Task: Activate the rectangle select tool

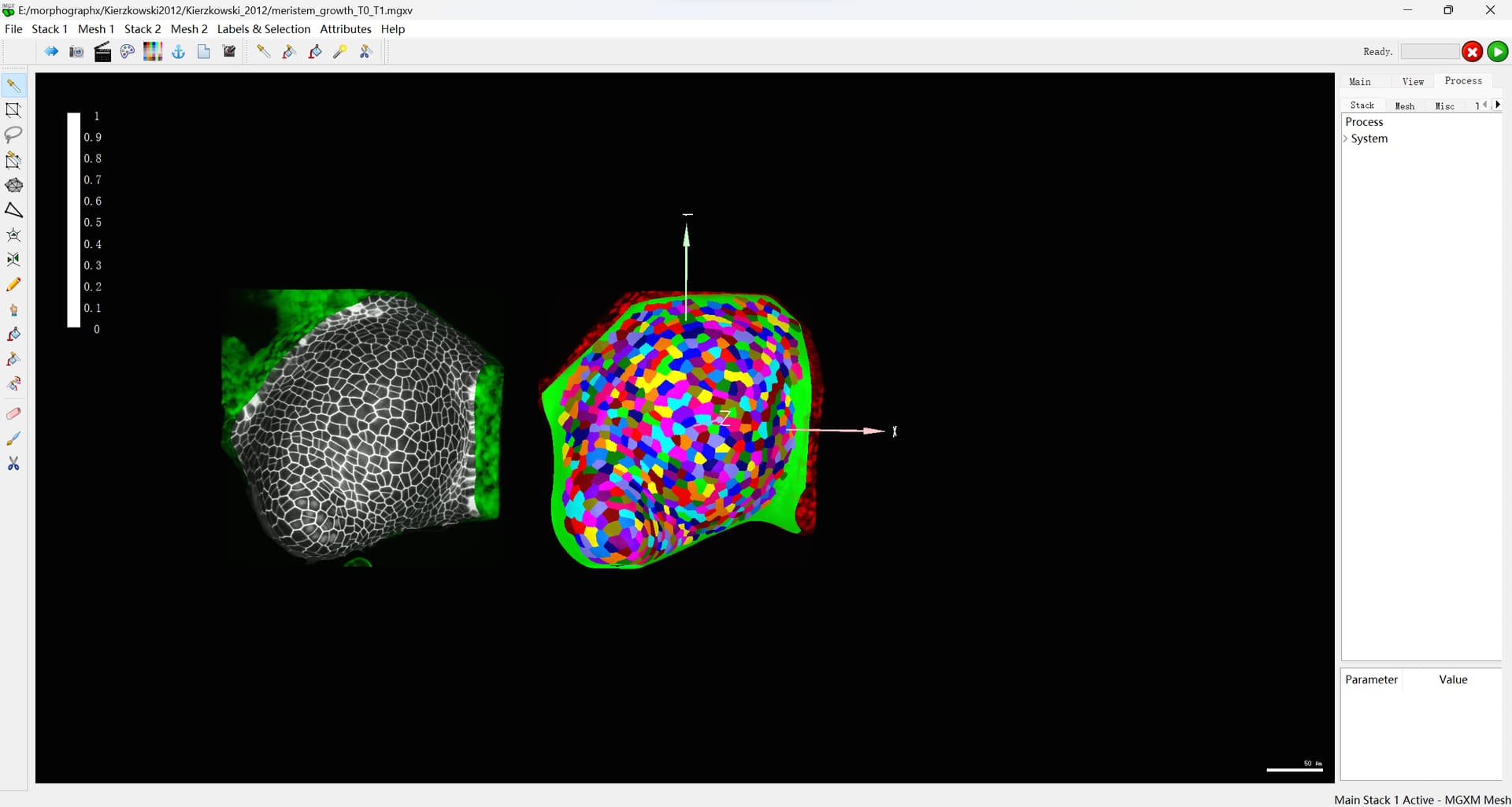Action: [x=13, y=109]
